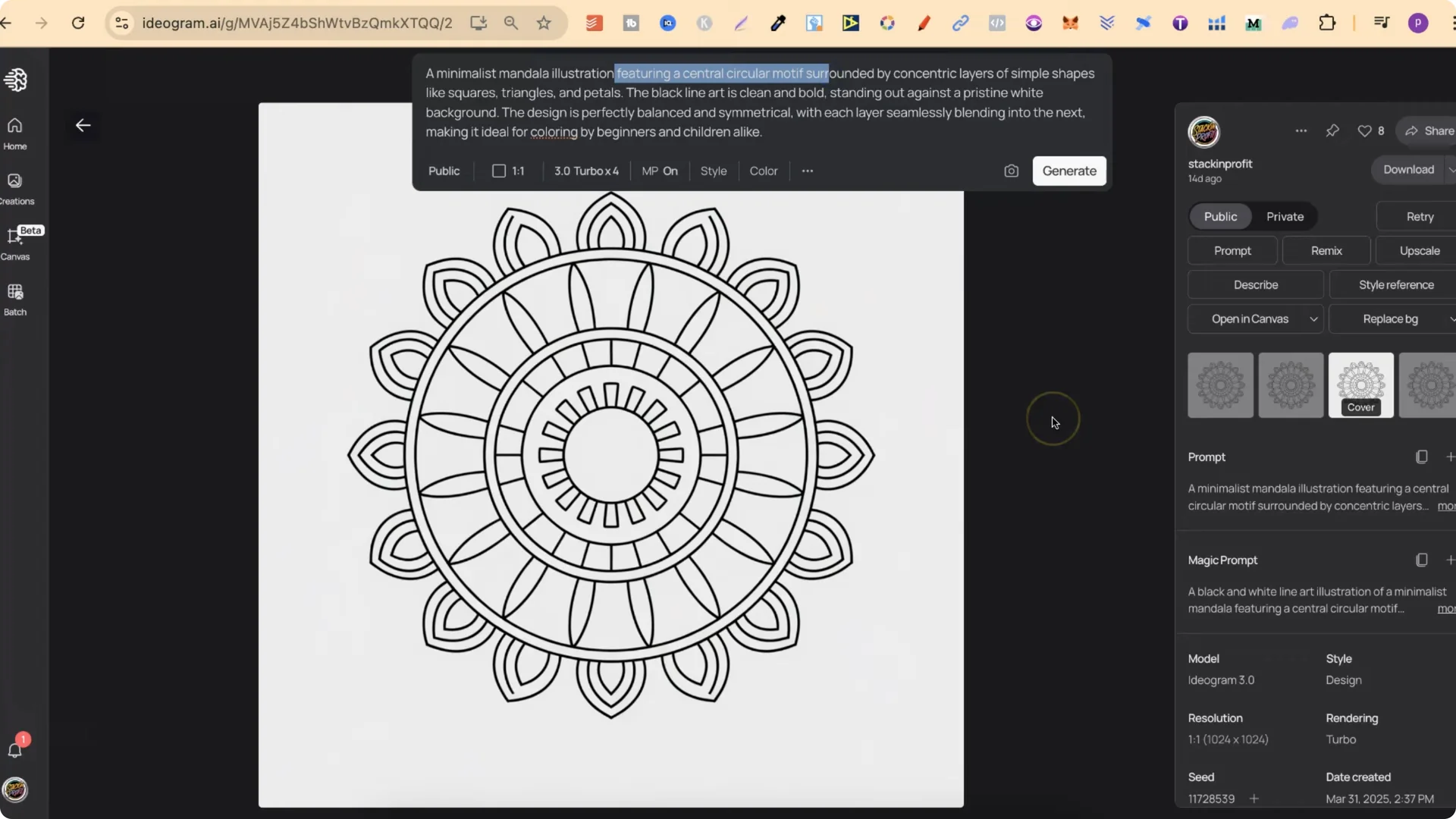Click the Generate button
This screenshot has height=819, width=1456.
pyautogui.click(x=1068, y=171)
